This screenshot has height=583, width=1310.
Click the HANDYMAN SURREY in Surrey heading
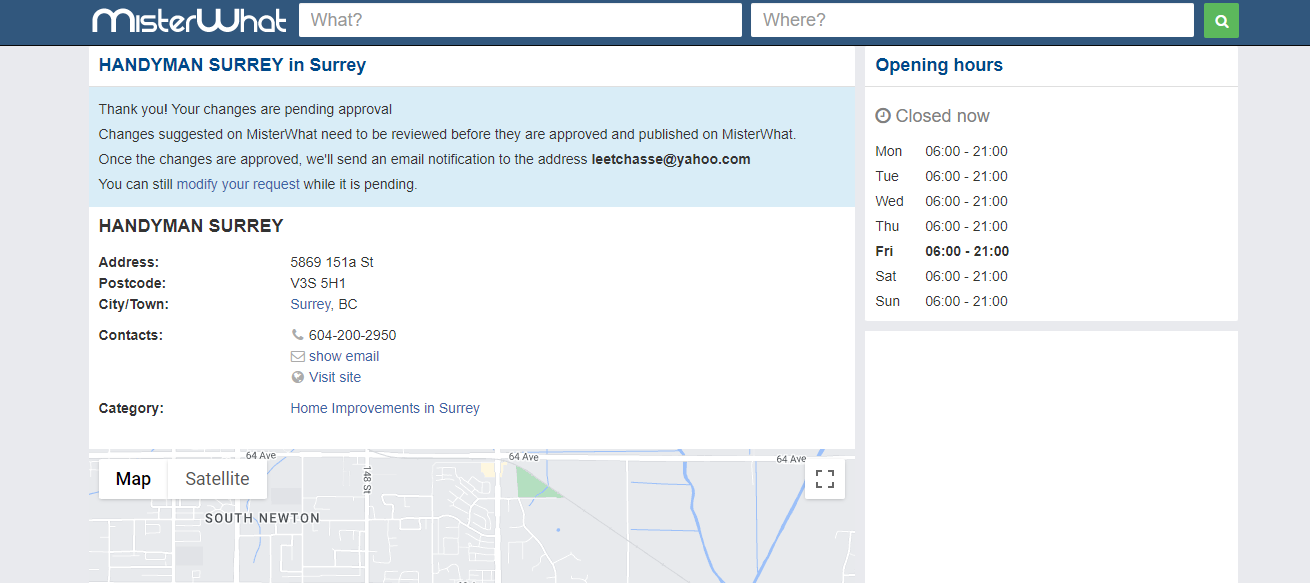coord(232,65)
